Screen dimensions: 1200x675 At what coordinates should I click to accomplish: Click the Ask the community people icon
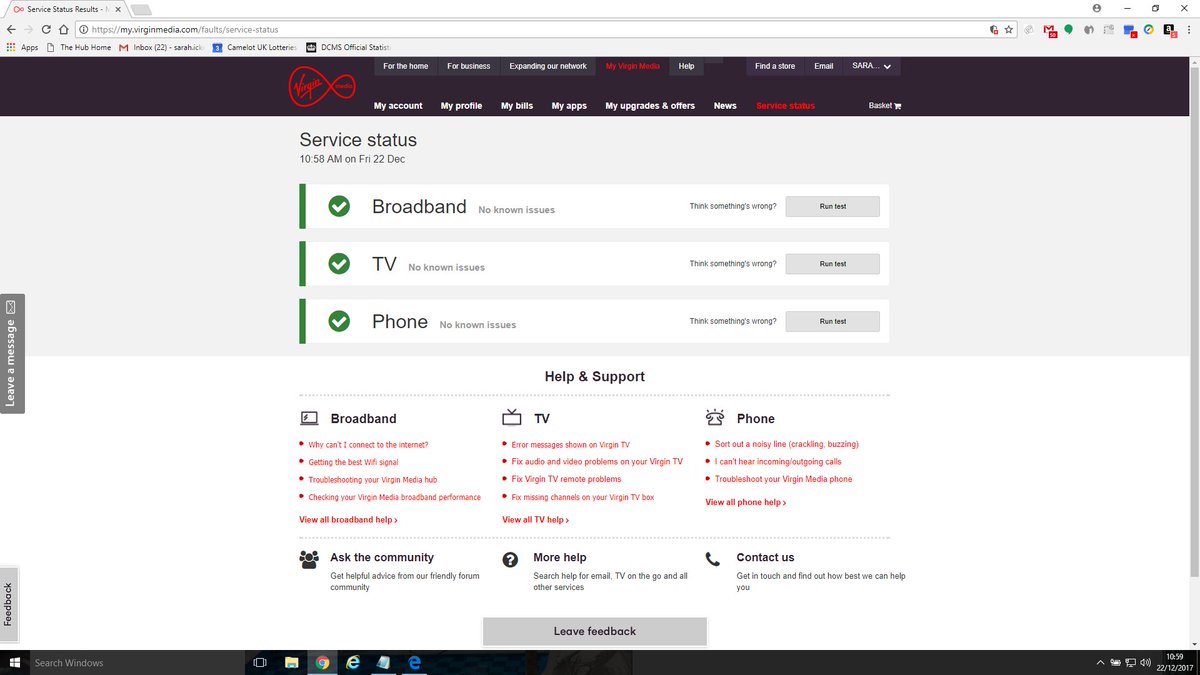pyautogui.click(x=309, y=559)
